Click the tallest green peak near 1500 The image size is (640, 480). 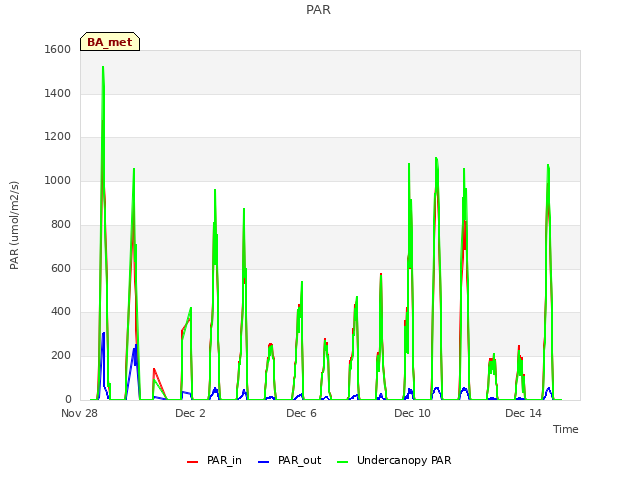103,67
